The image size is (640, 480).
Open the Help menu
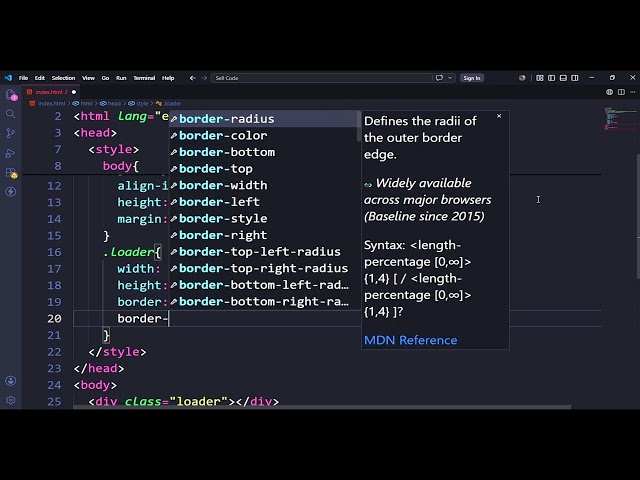click(168, 78)
